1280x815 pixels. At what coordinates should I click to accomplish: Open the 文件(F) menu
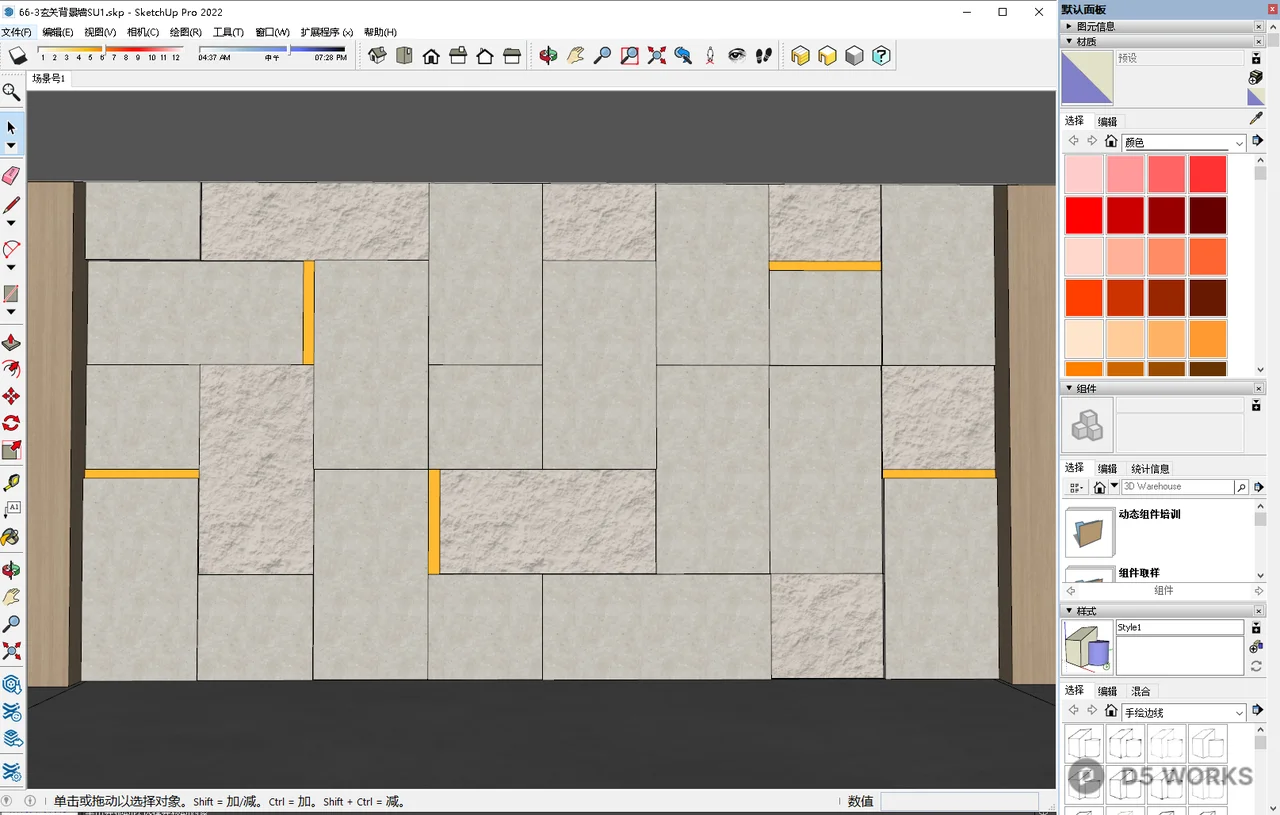(17, 32)
